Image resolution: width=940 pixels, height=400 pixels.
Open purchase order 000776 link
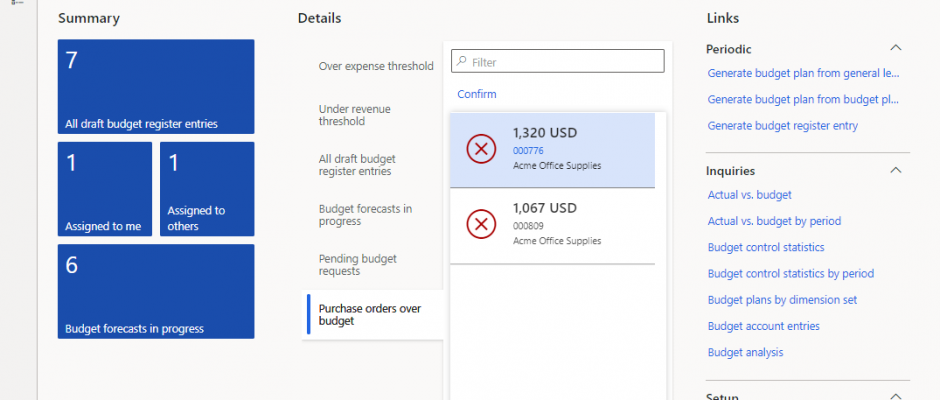528,151
